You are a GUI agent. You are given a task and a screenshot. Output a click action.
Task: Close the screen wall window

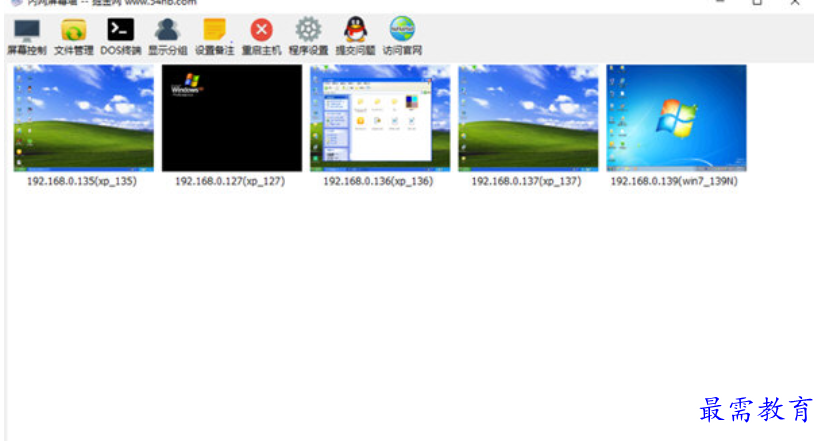tap(795, 3)
